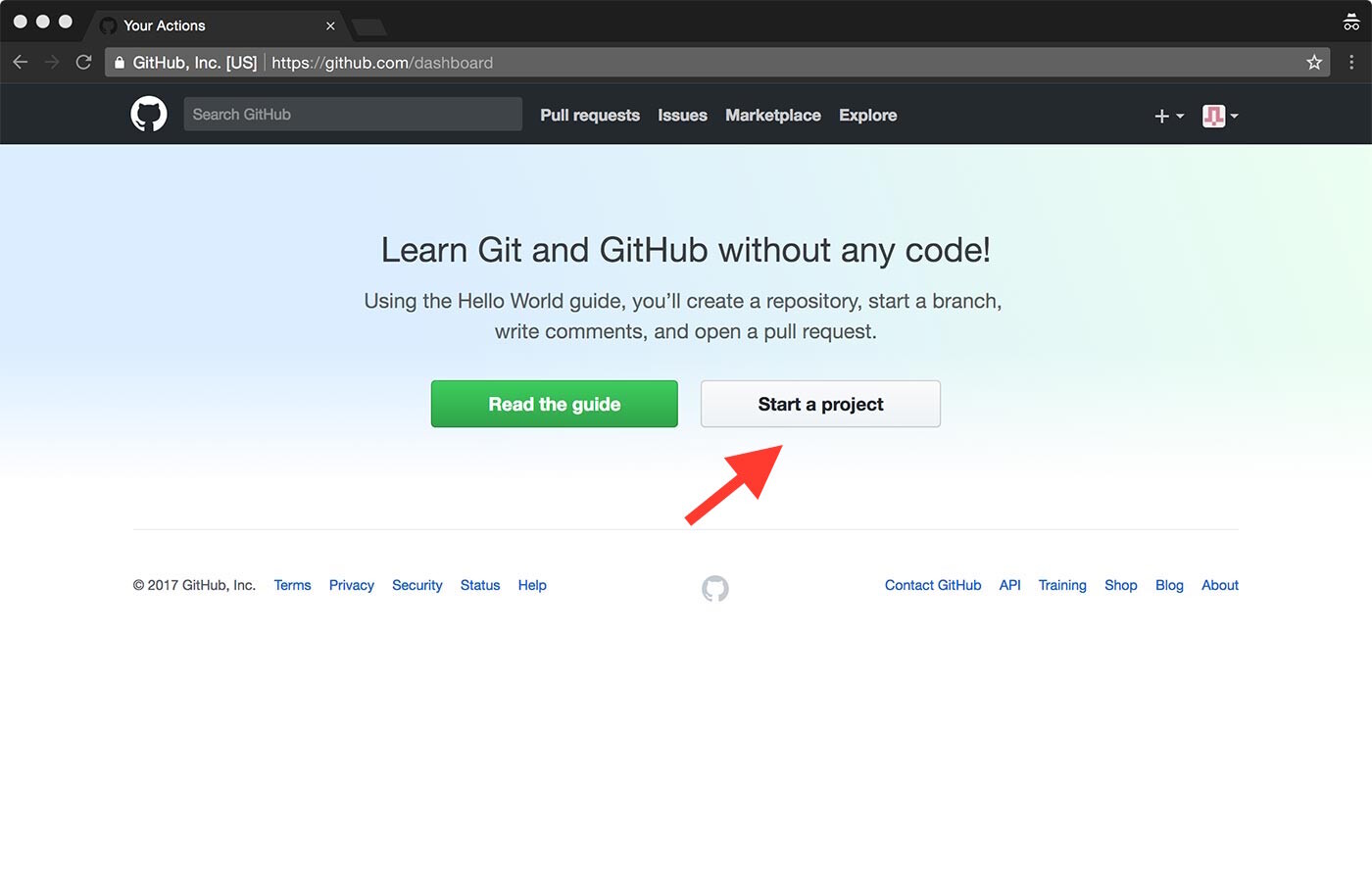Click the macOS minimize window button
Image resolution: width=1372 pixels, height=881 pixels.
pos(42,22)
